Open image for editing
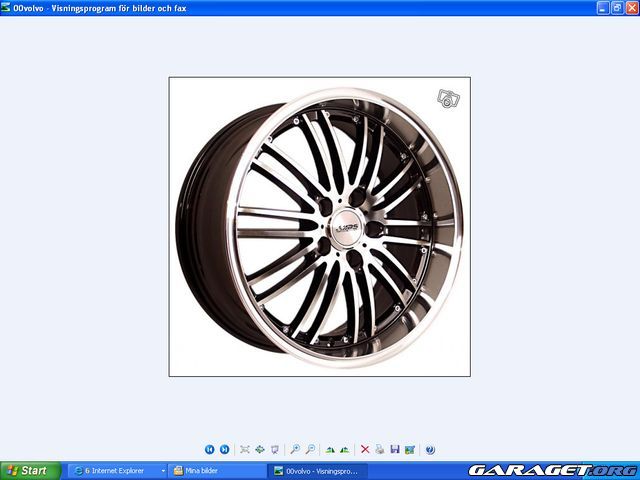640x480 pixels. click(x=409, y=449)
